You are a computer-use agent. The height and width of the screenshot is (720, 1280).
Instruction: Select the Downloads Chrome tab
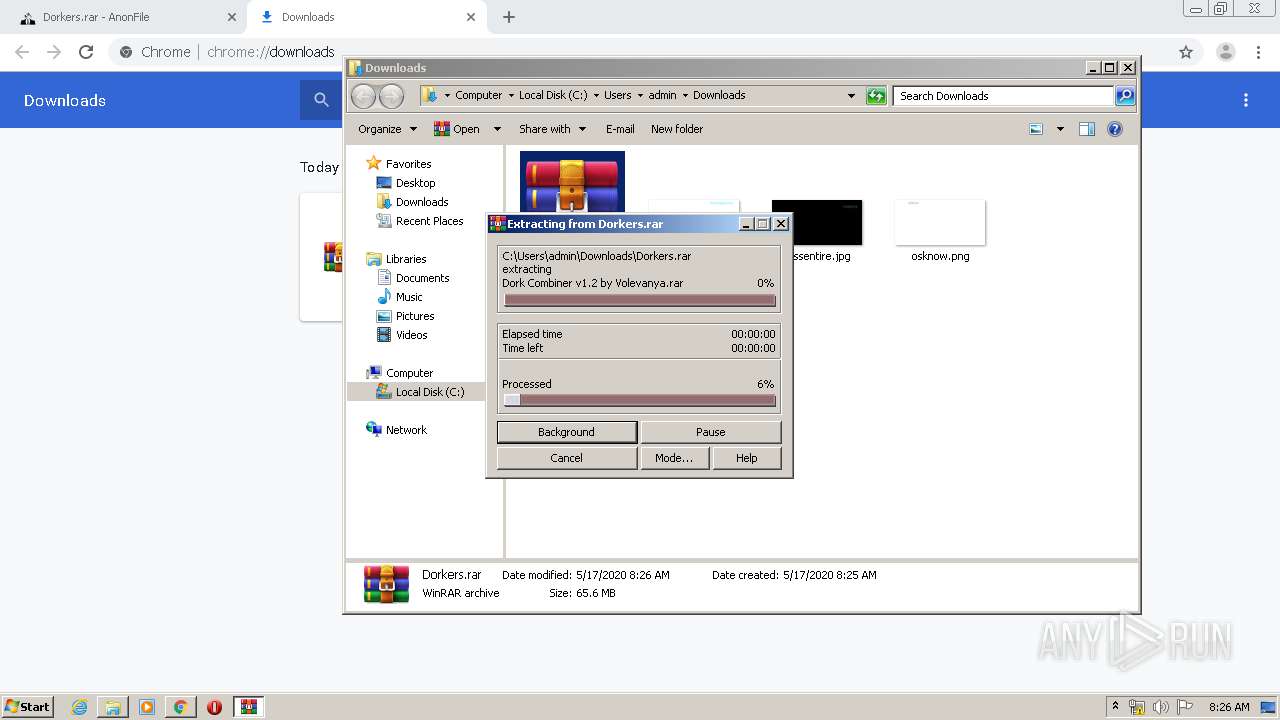tap(366, 17)
